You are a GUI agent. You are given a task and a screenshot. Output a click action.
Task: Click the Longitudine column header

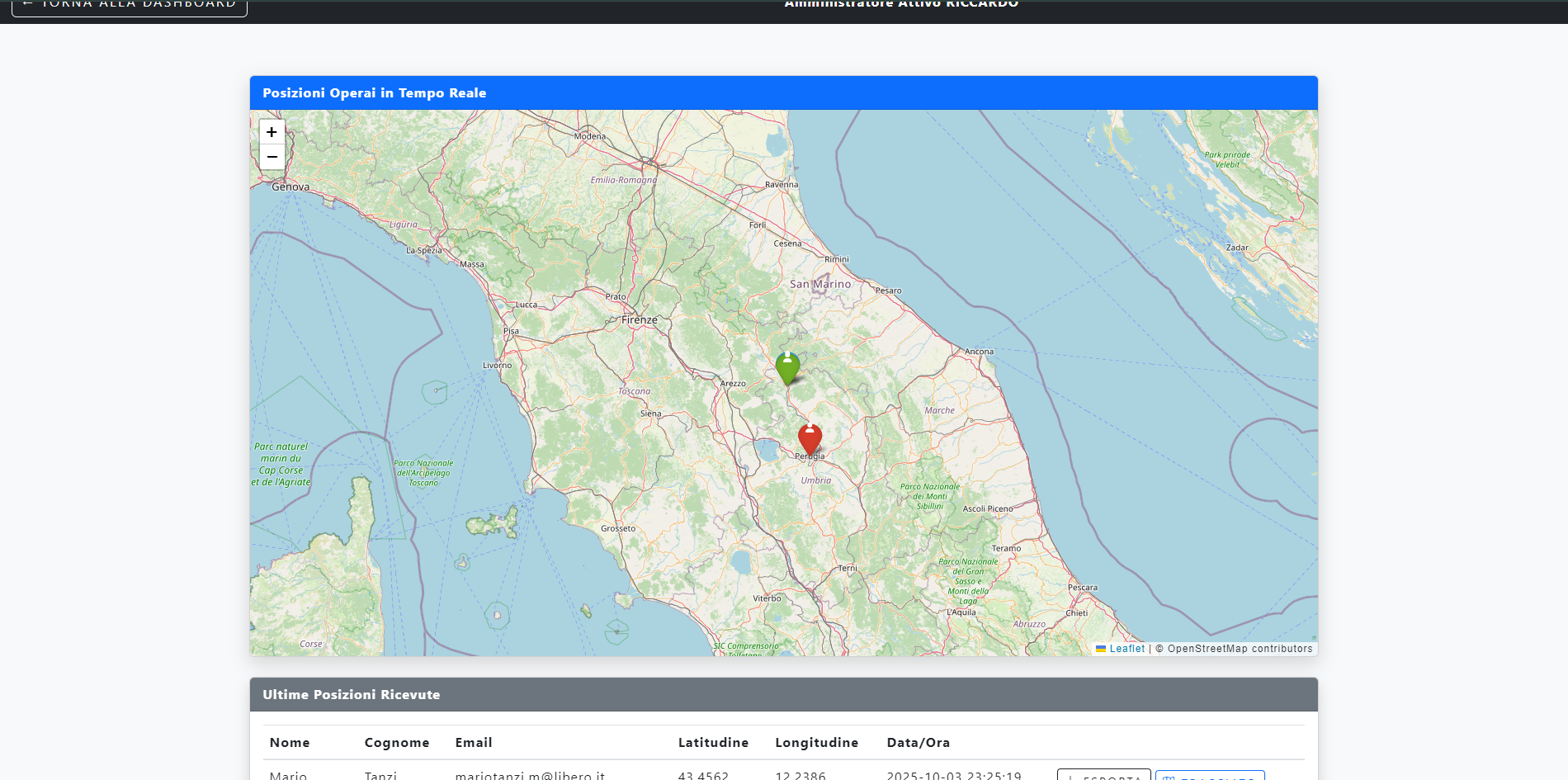816,743
